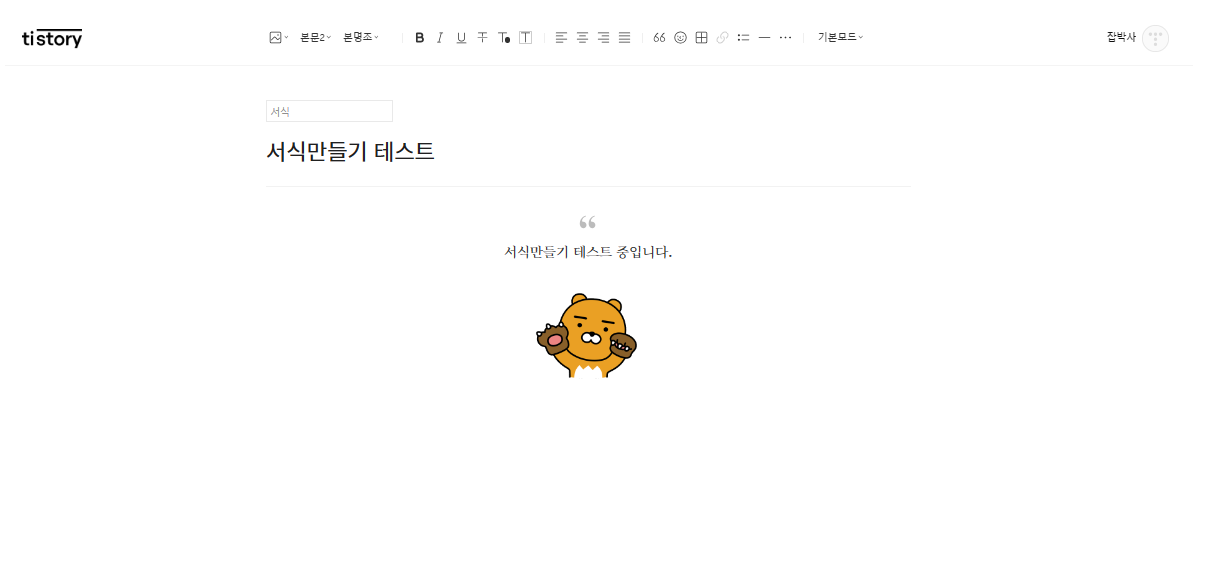Image resolution: width=1207 pixels, height=574 pixels.
Task: Center align the text
Action: tap(582, 38)
